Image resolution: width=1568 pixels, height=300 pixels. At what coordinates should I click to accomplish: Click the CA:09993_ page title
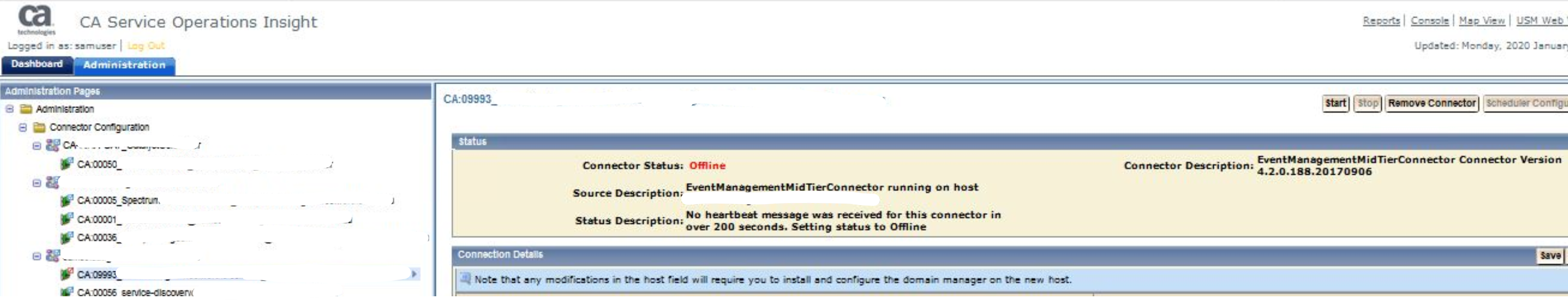click(469, 100)
